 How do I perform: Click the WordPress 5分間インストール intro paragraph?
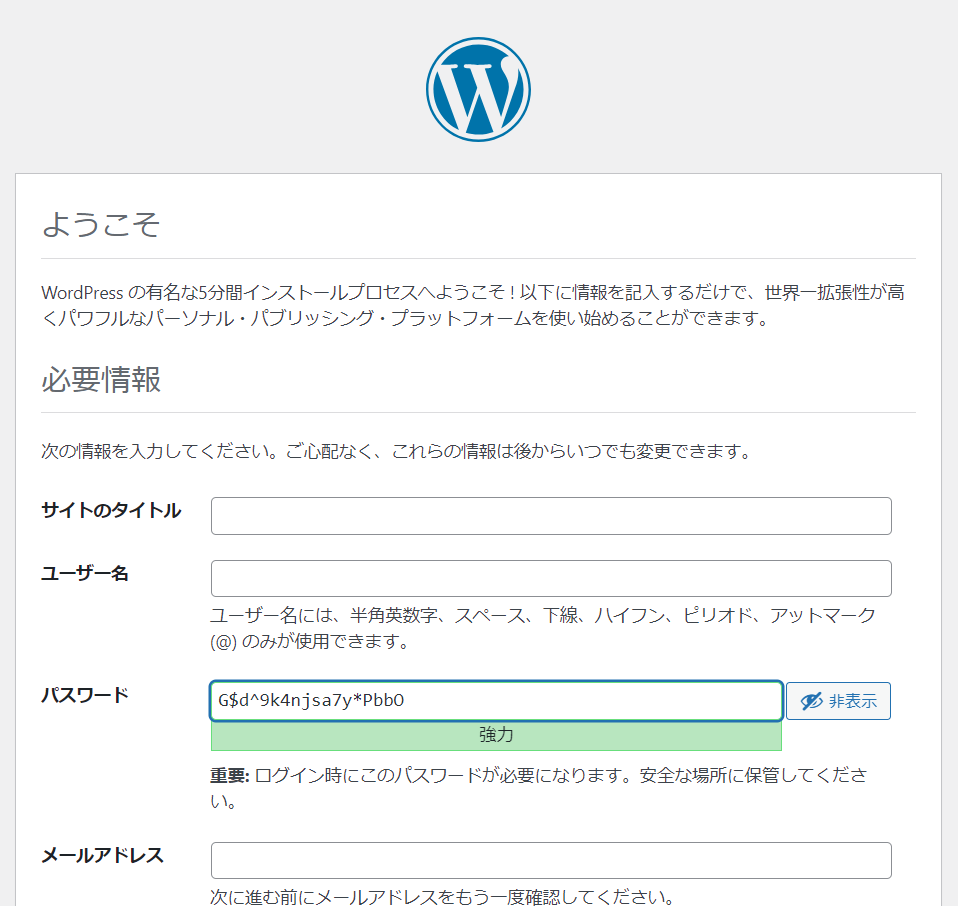click(x=474, y=305)
